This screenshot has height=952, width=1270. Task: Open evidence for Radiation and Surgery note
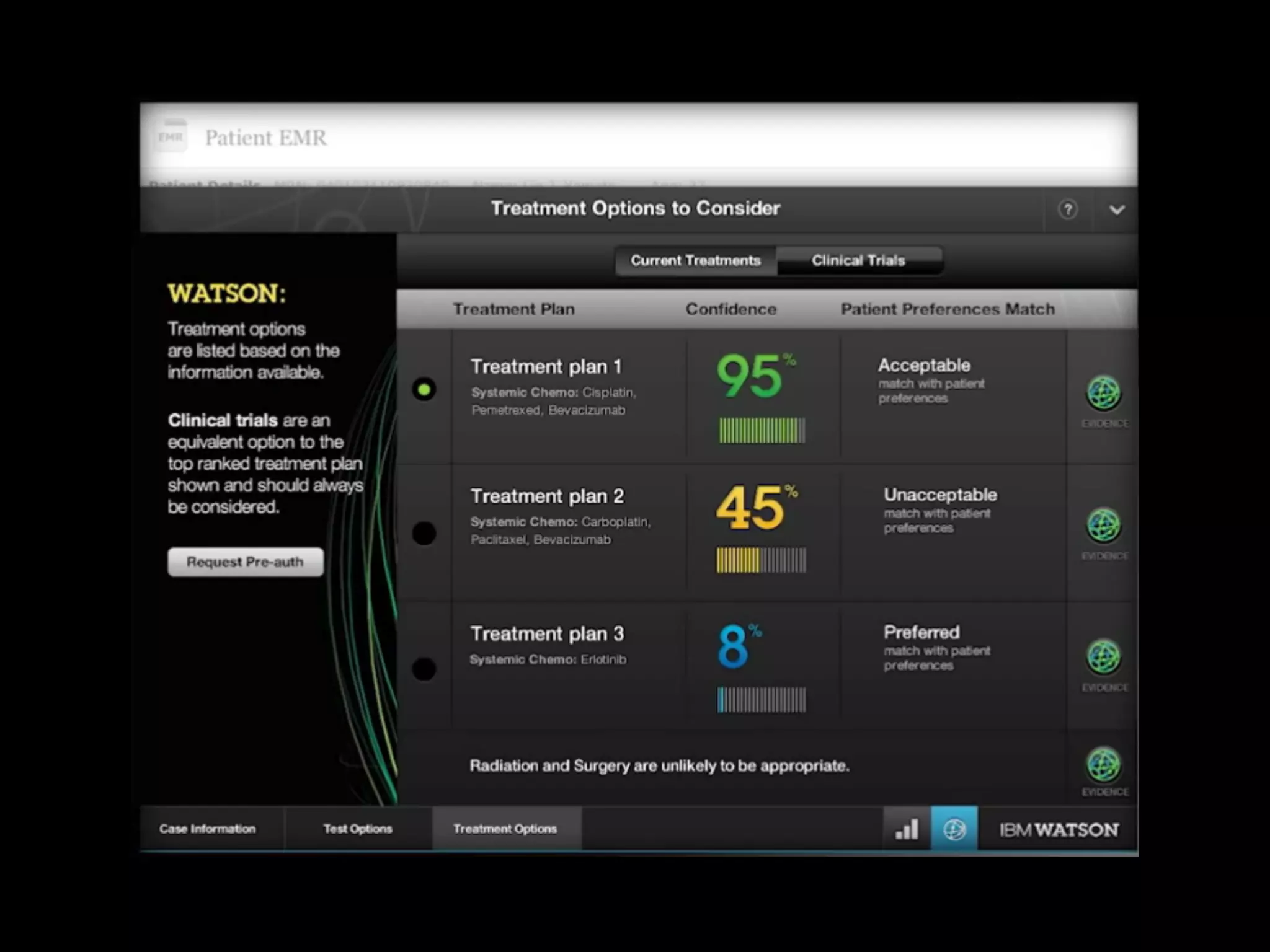pyautogui.click(x=1104, y=765)
